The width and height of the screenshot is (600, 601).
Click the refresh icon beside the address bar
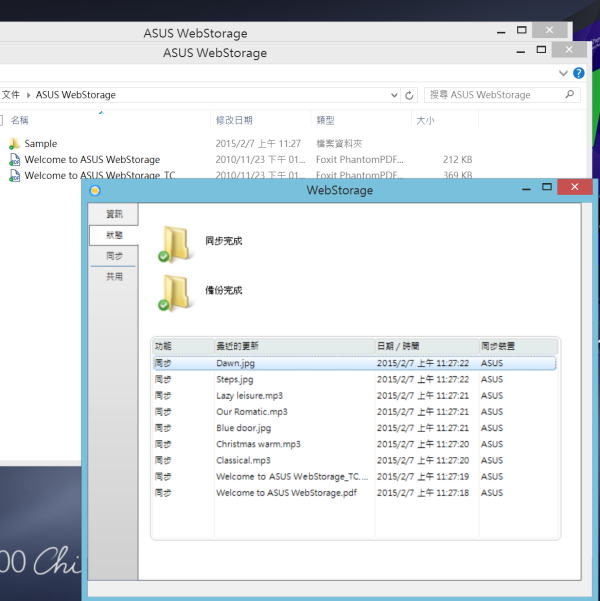409,95
